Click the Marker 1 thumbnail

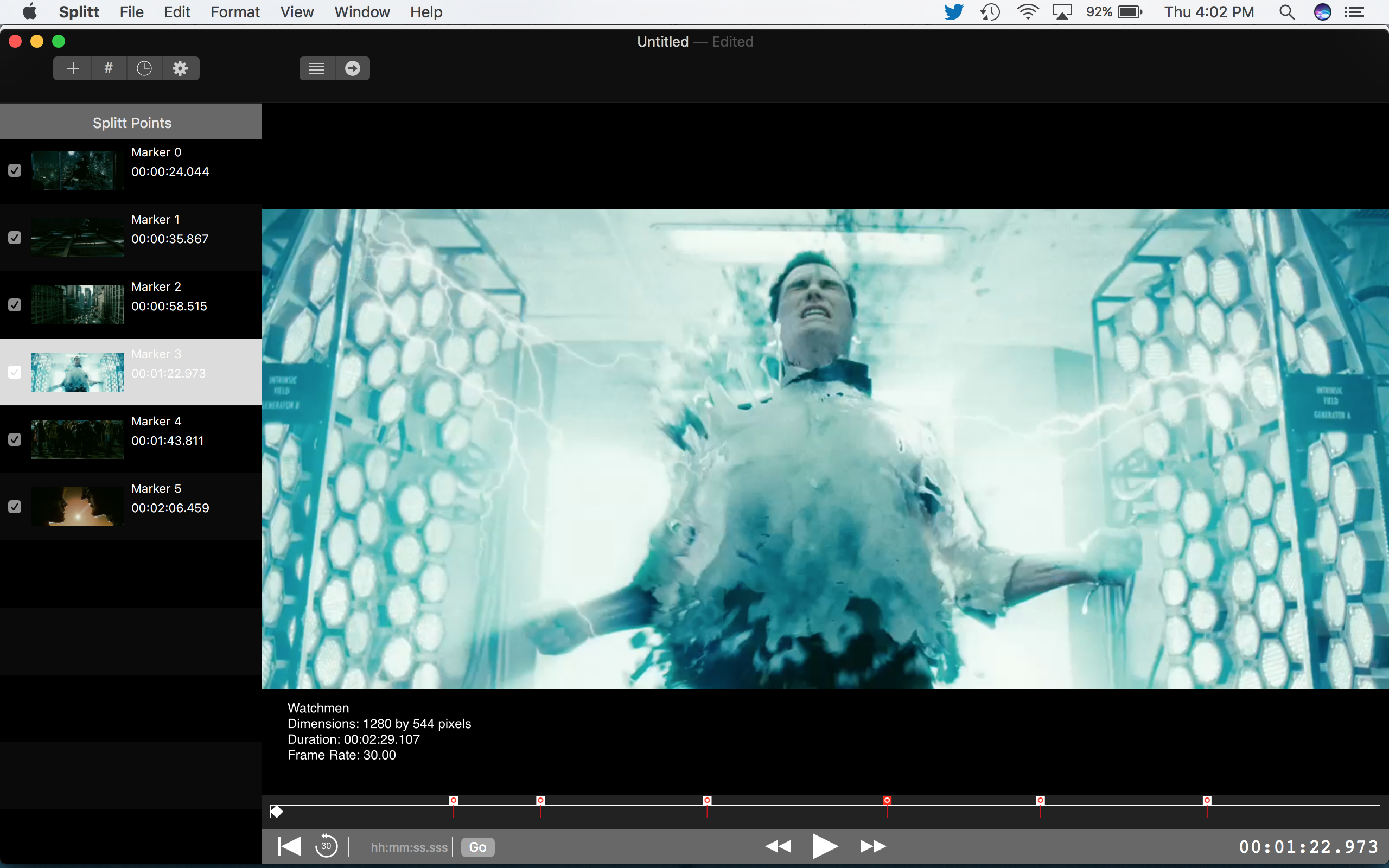tap(78, 238)
